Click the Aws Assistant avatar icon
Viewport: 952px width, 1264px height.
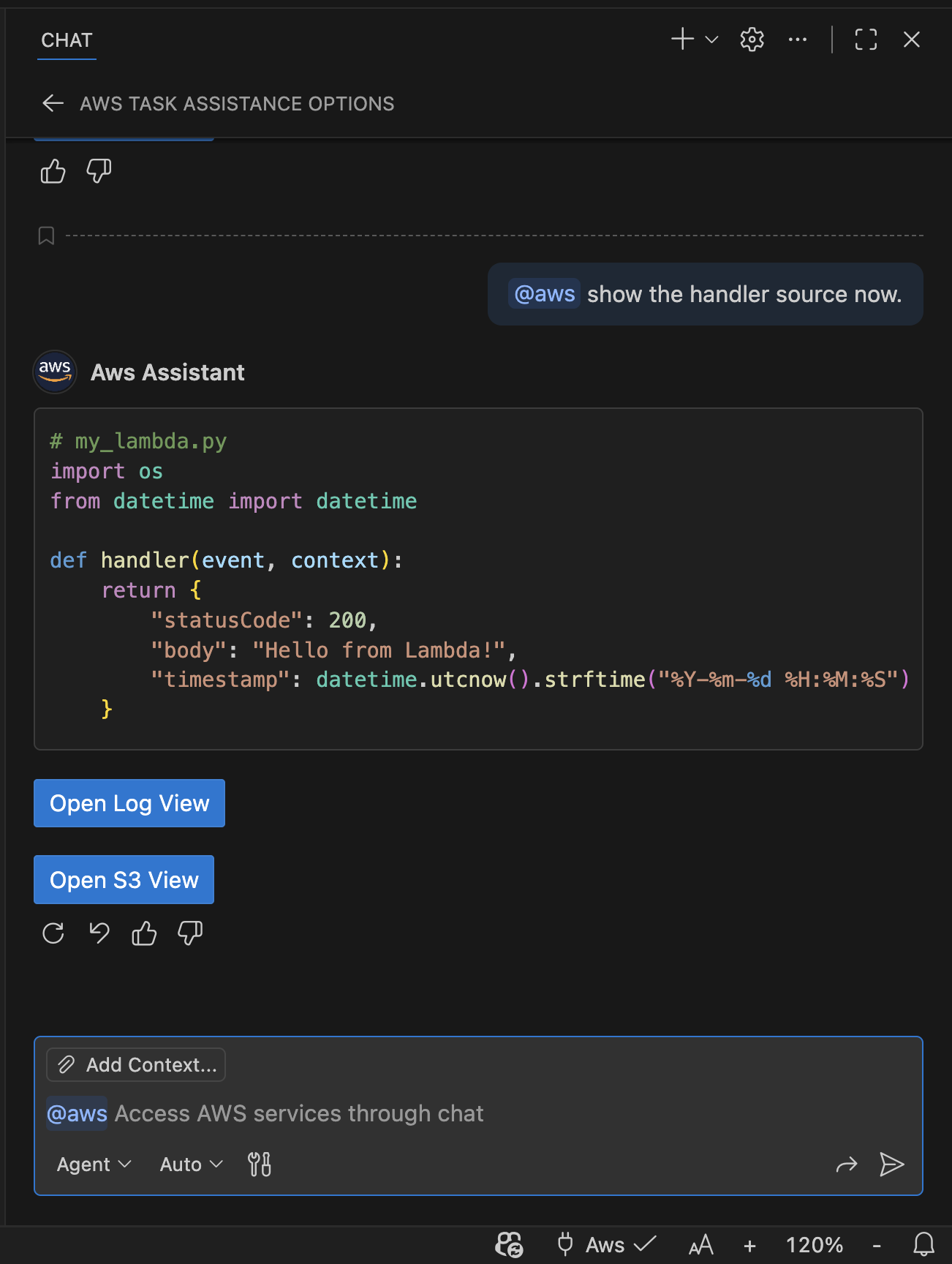point(55,372)
